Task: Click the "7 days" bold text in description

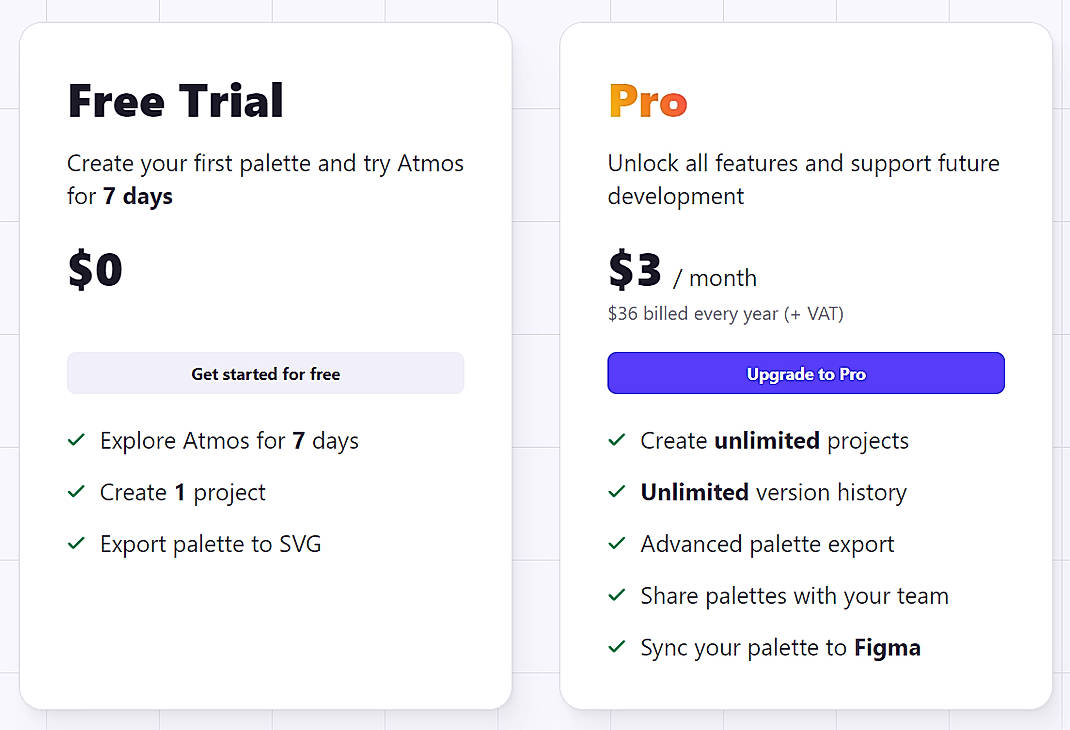Action: (x=137, y=196)
